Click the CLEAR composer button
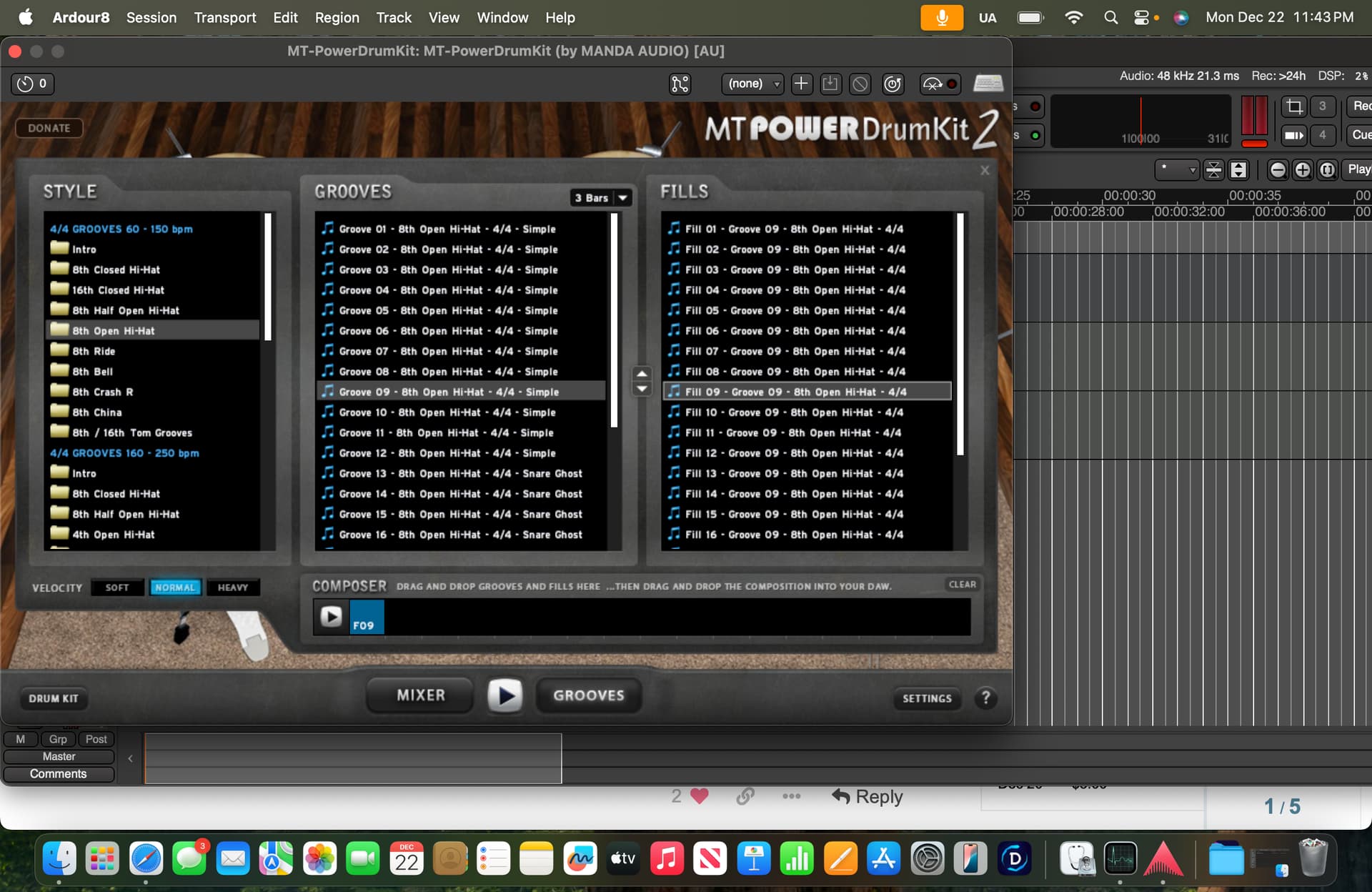 point(962,585)
